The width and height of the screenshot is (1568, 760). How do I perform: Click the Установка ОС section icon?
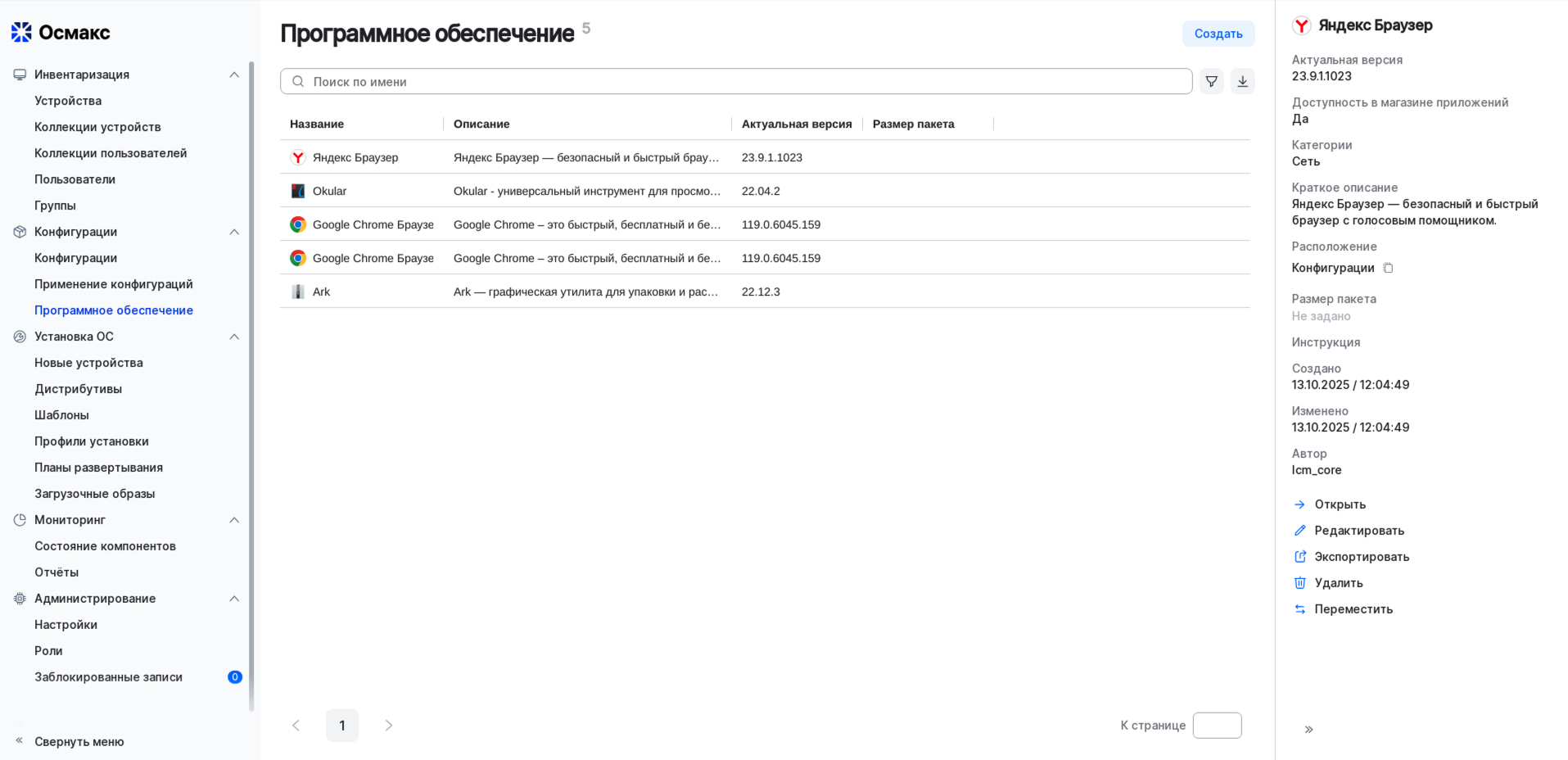click(x=18, y=336)
